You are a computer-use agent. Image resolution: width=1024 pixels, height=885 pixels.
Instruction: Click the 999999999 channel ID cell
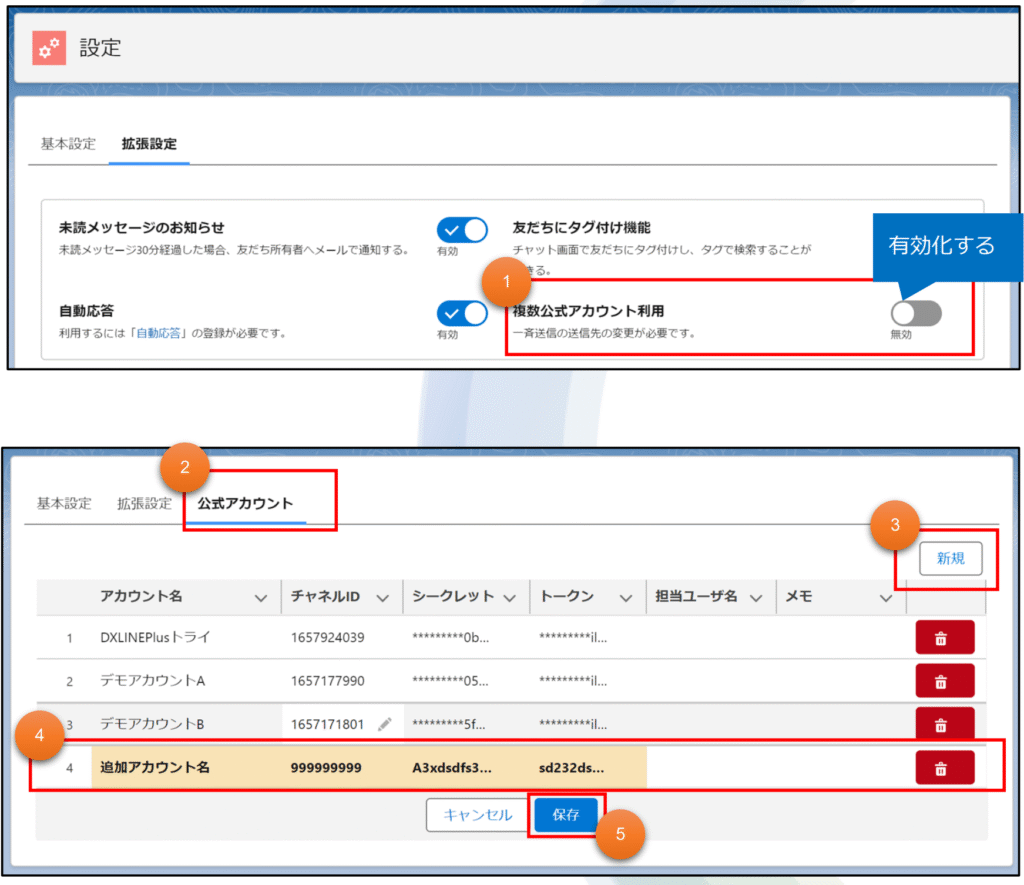tap(326, 768)
